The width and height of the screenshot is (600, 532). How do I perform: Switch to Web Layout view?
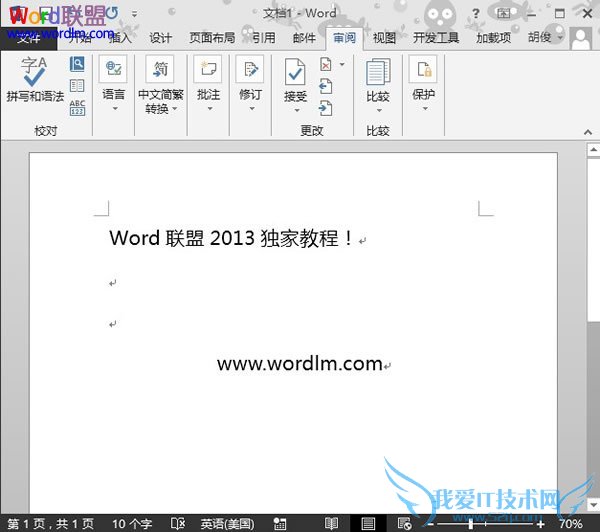[x=404, y=523]
